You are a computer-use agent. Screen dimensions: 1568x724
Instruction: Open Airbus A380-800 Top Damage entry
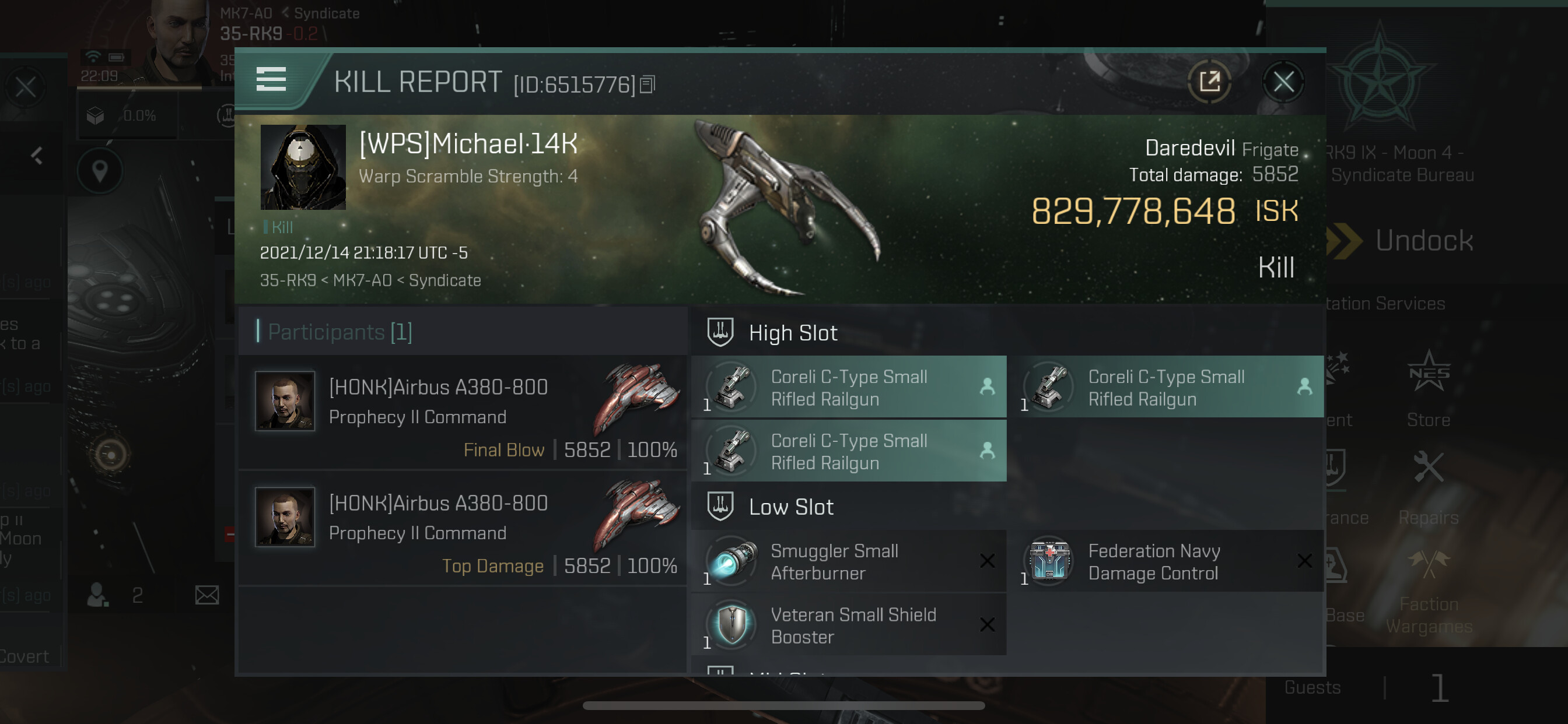463,528
